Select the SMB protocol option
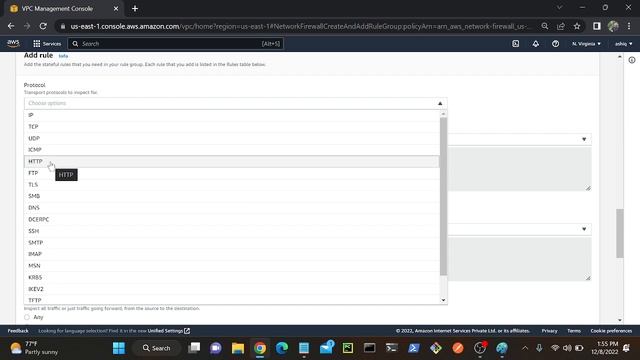This screenshot has width=640, height=360. [232, 196]
